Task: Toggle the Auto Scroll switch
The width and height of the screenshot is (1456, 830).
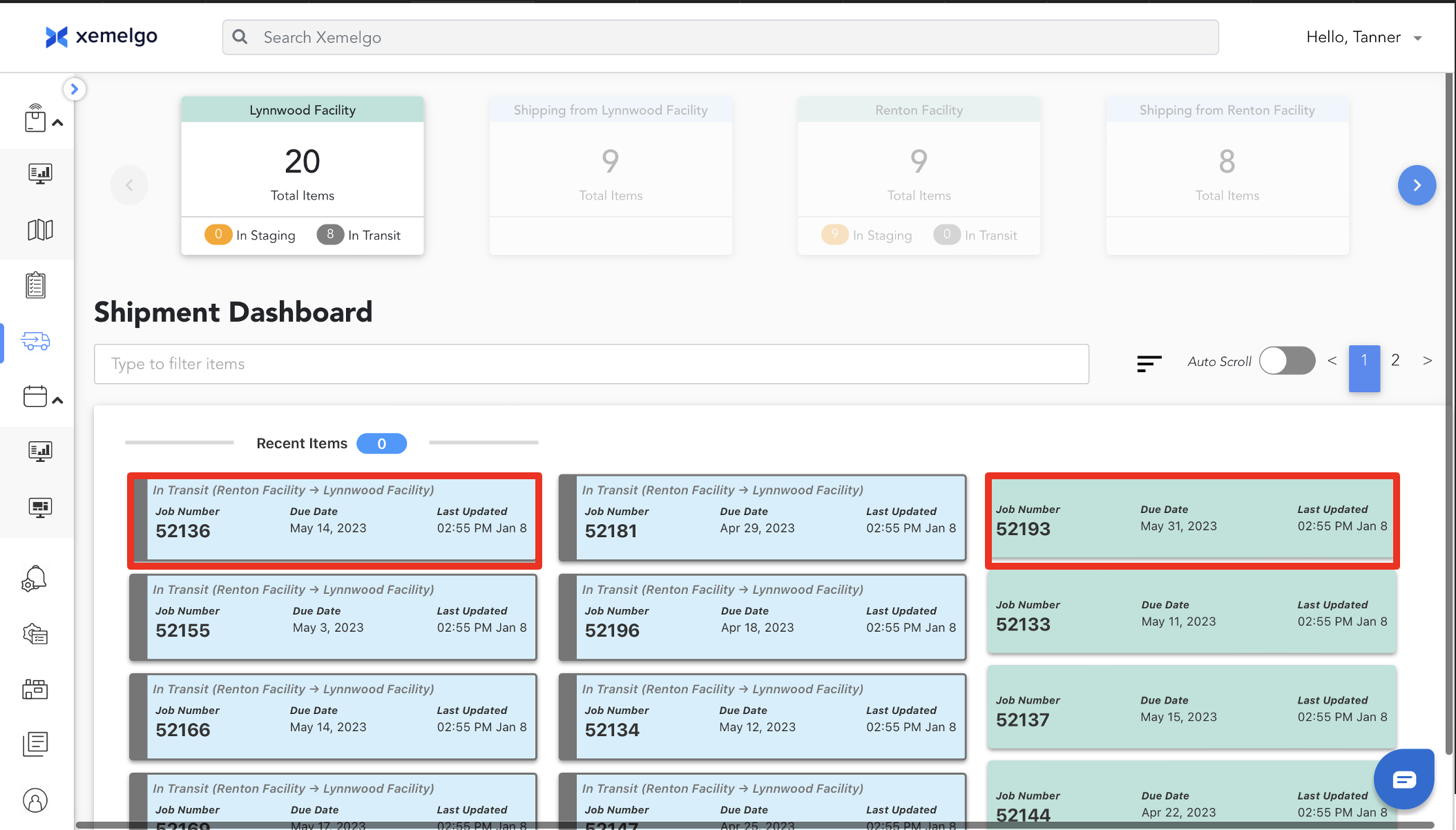Action: tap(1287, 361)
